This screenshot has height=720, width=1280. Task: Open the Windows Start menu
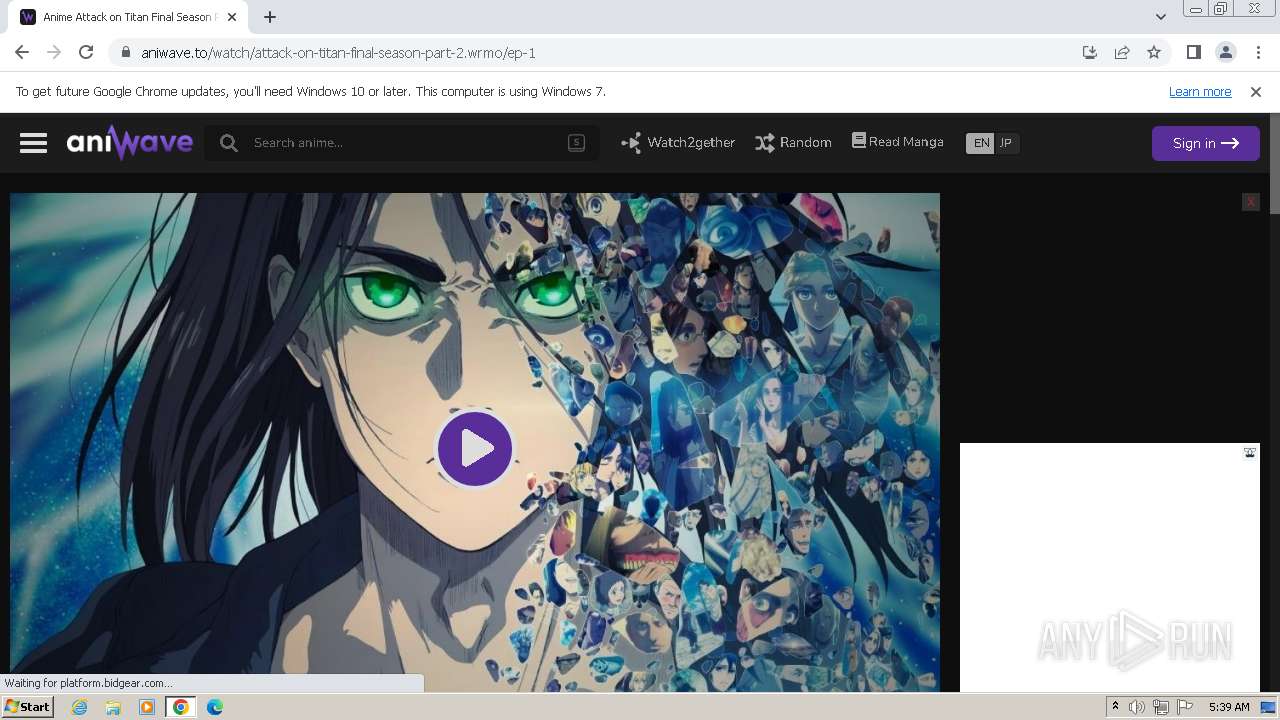coord(27,707)
